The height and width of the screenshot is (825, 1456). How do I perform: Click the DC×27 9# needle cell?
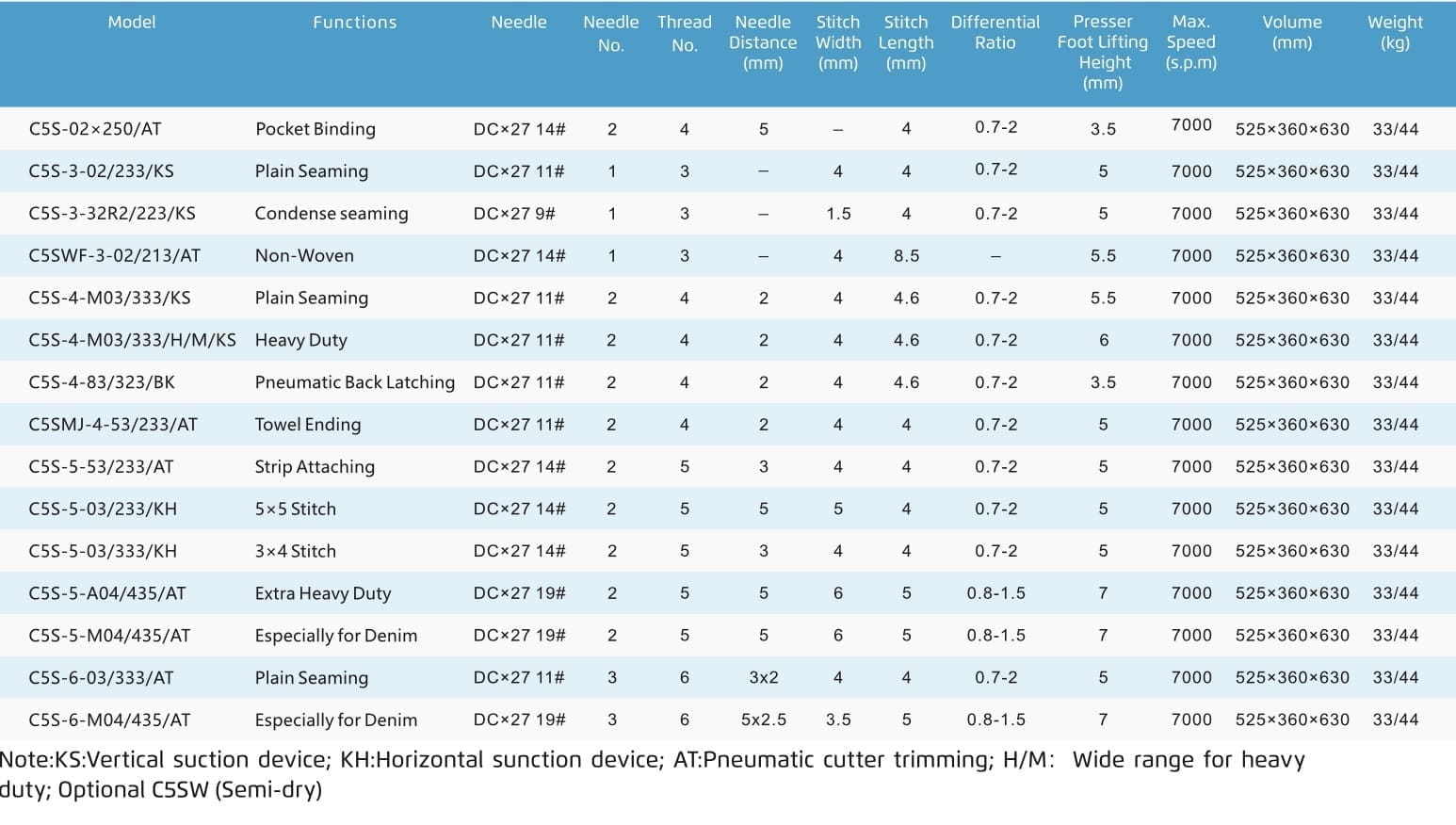(514, 214)
